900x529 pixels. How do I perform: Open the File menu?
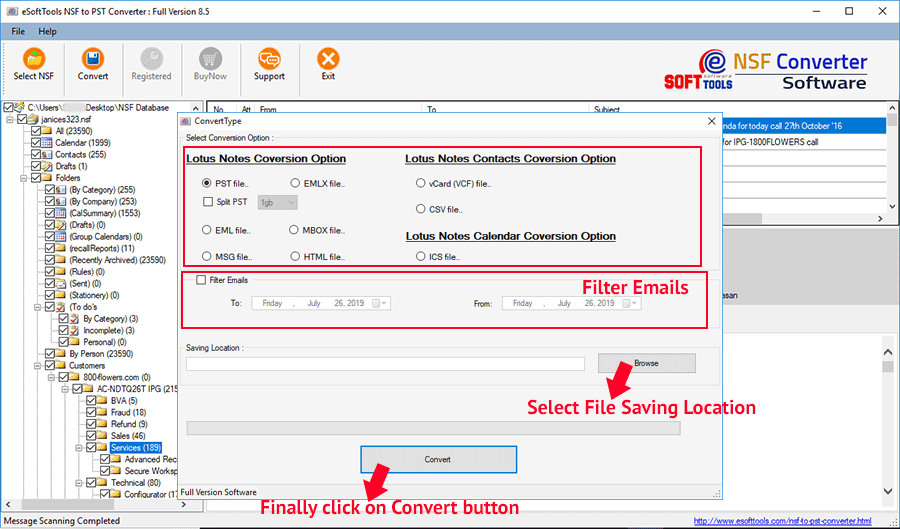click(x=18, y=32)
